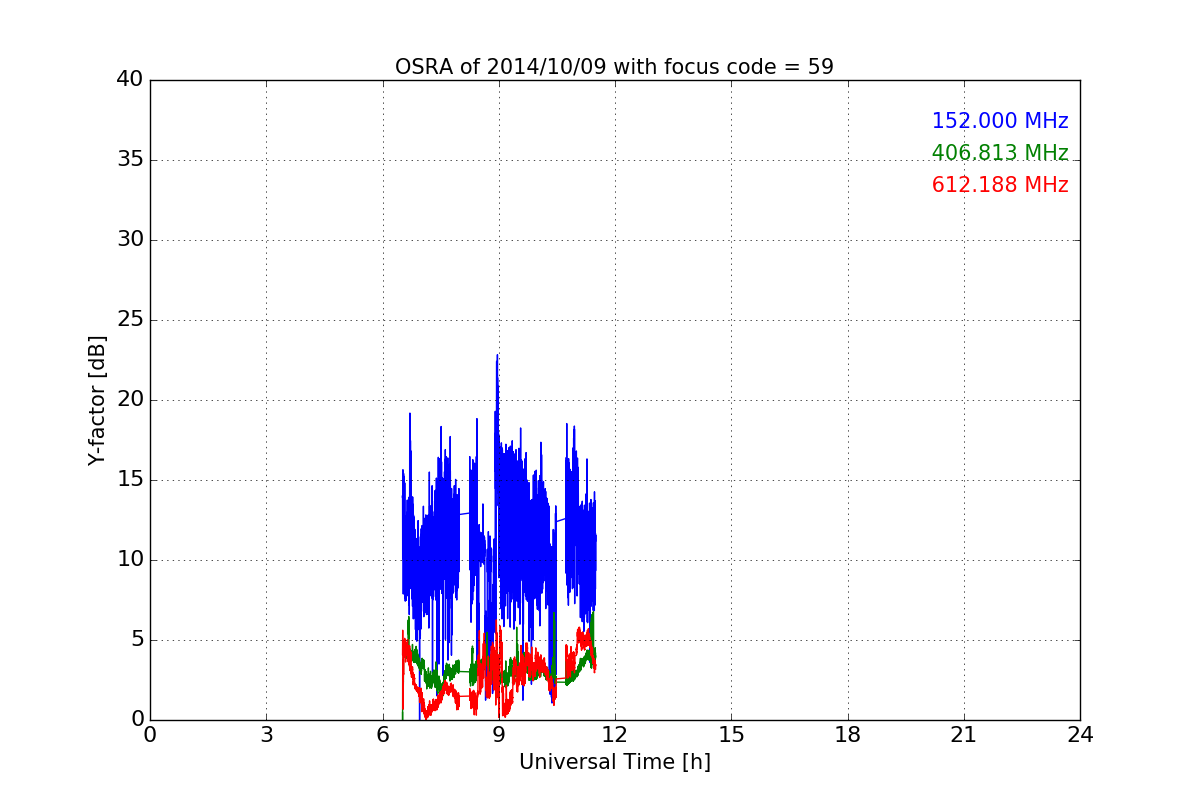Image resolution: width=1200 pixels, height=800 pixels.
Task: Click the y-axis tick label 40
Action: [130, 80]
